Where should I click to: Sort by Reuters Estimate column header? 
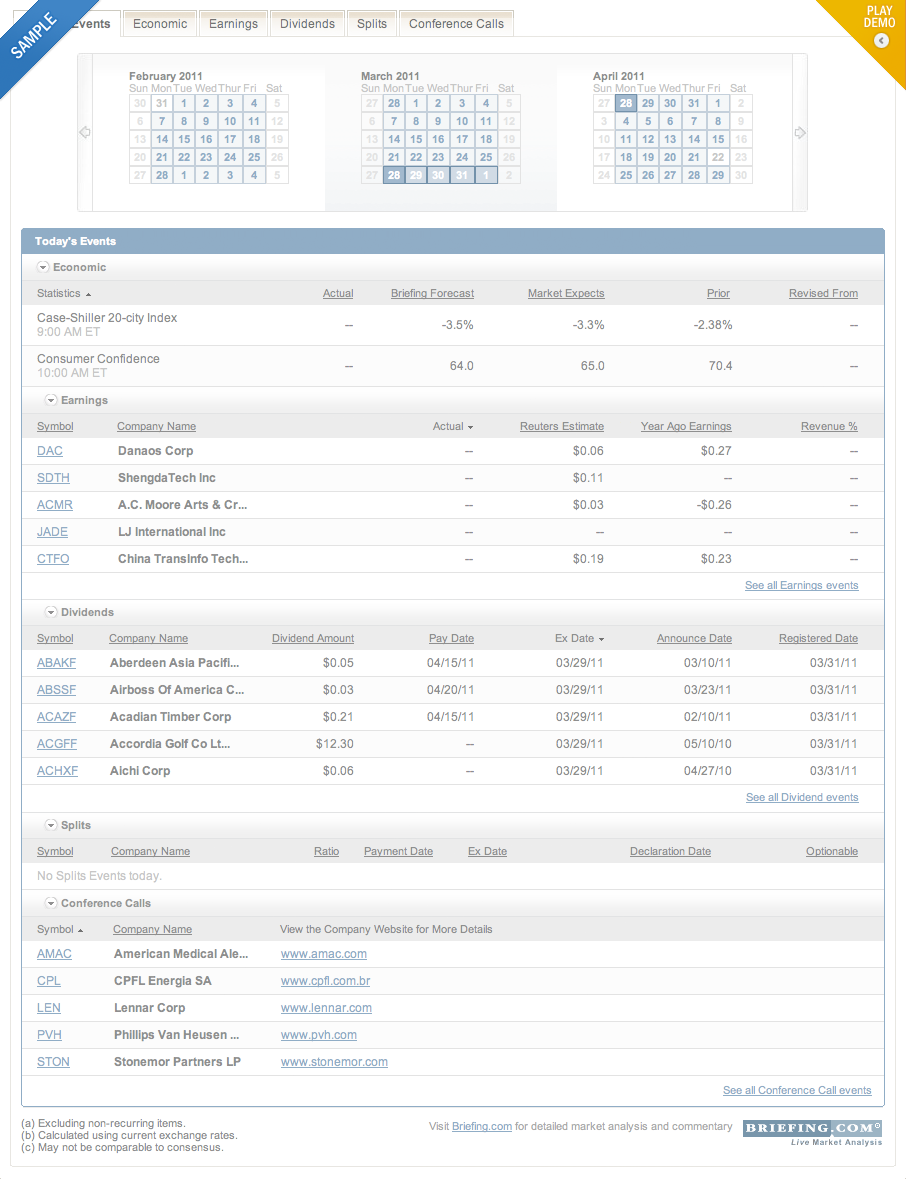562,426
